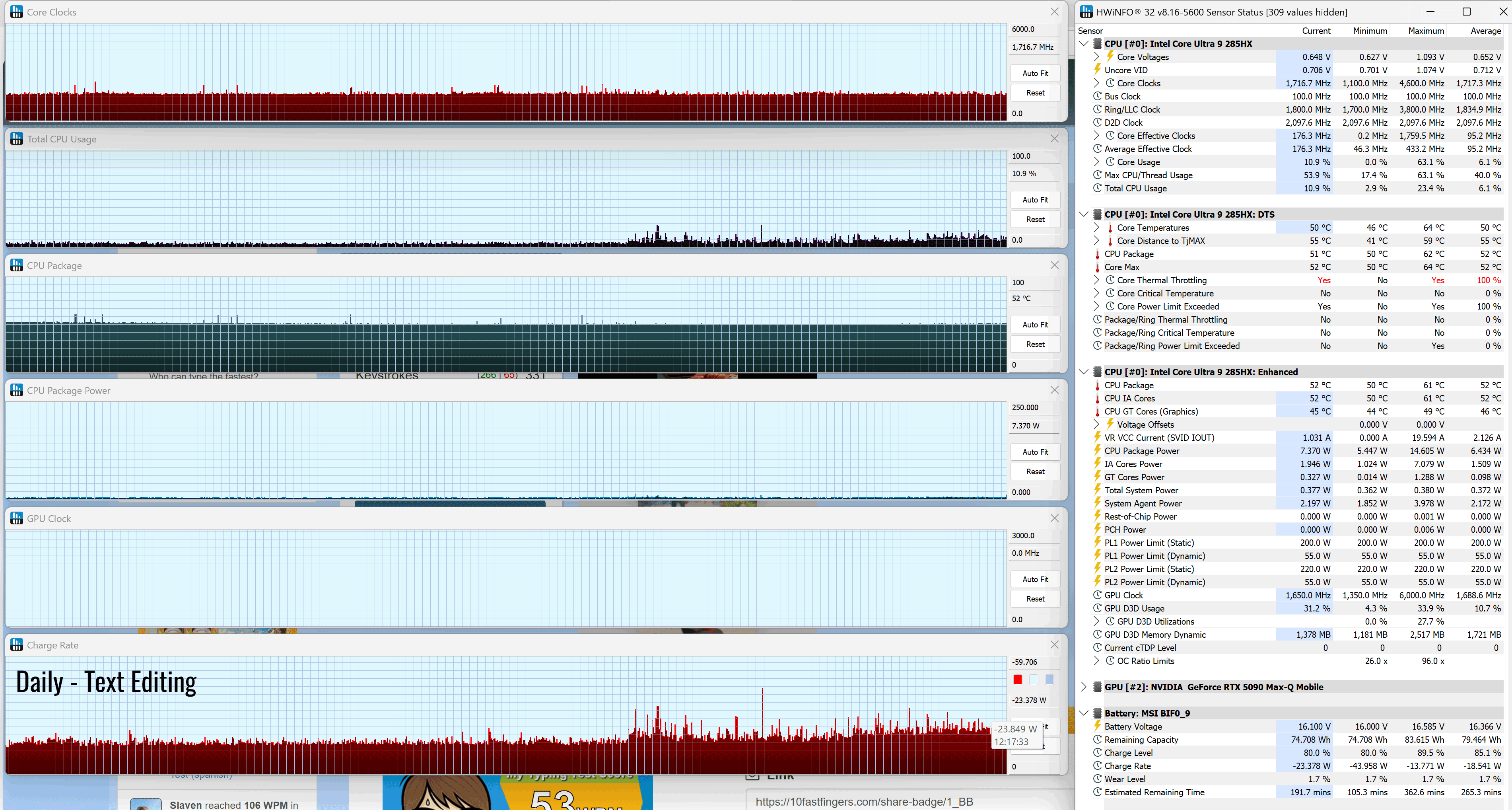Close the Total CPU Usage graph window
Image resolution: width=1512 pixels, height=810 pixels.
[1054, 138]
